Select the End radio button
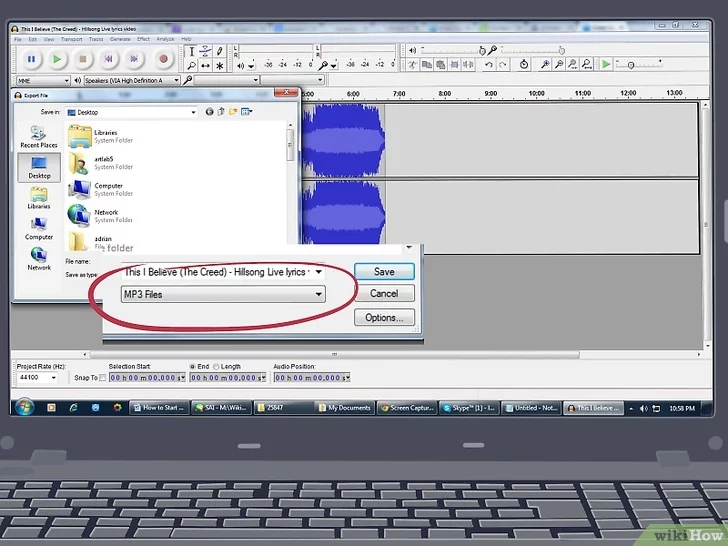The image size is (728, 546). 193,367
